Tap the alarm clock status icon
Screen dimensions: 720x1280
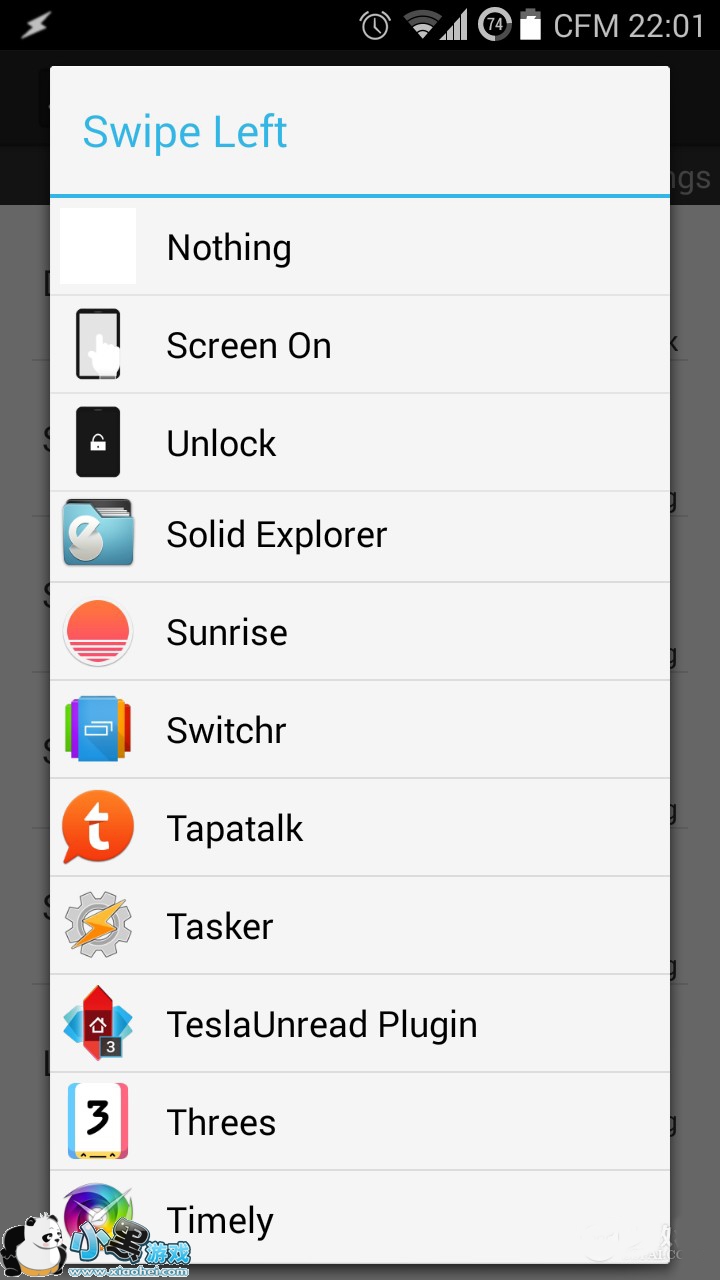pyautogui.click(x=375, y=25)
